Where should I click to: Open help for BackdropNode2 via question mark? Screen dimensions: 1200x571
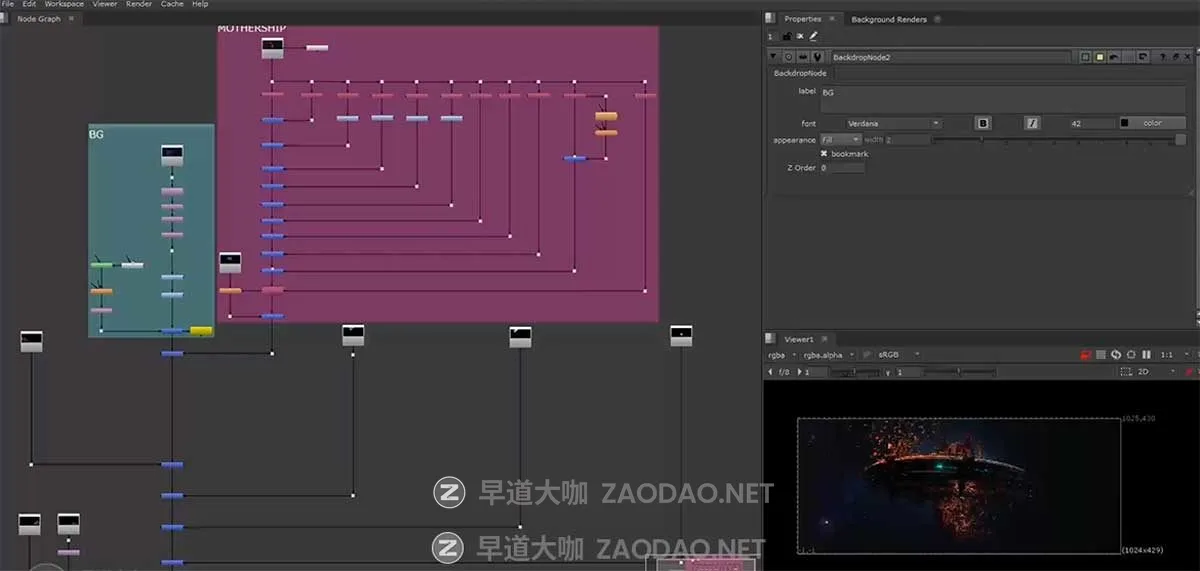(1162, 58)
